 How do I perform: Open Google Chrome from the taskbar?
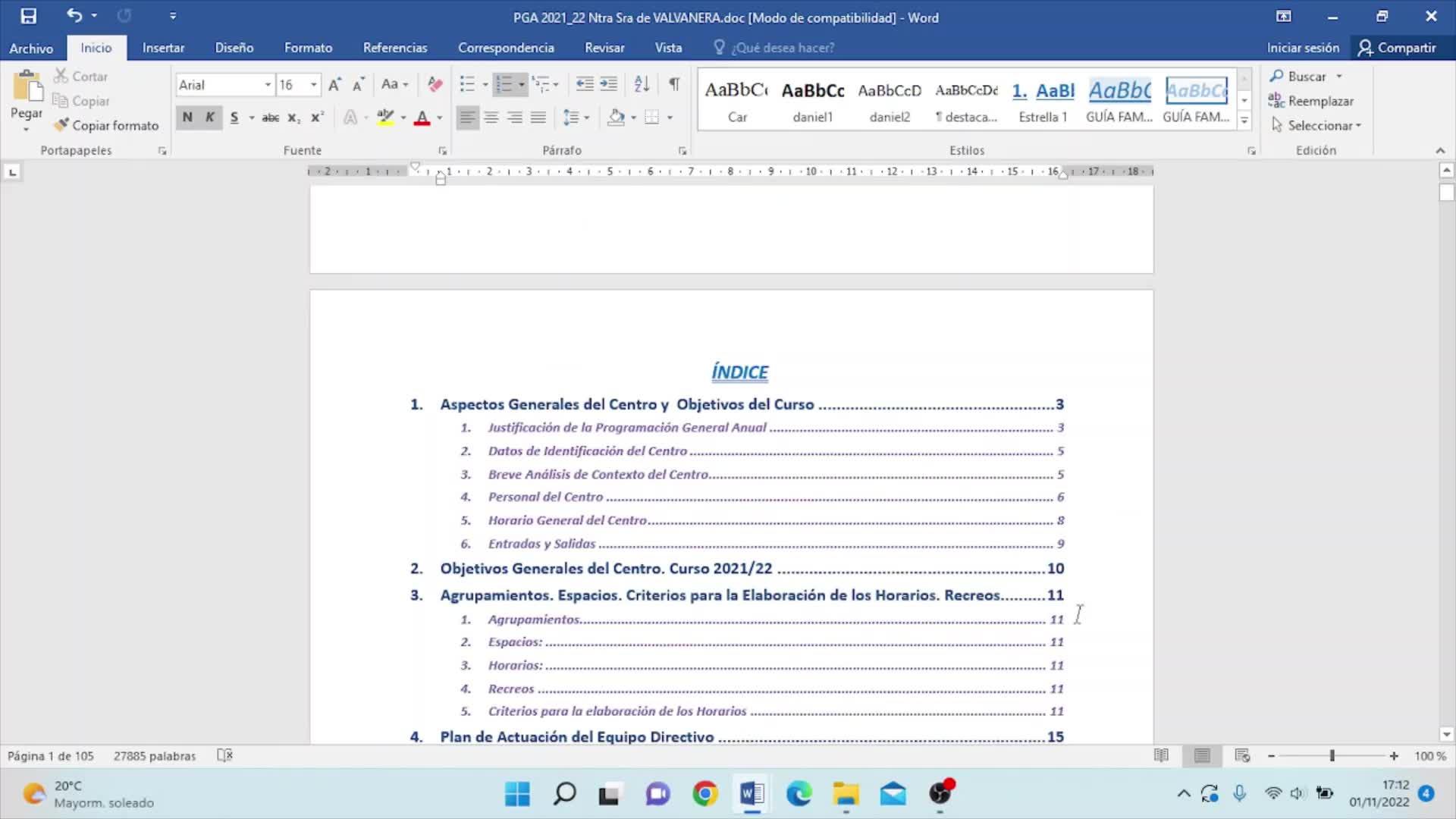pos(704,794)
